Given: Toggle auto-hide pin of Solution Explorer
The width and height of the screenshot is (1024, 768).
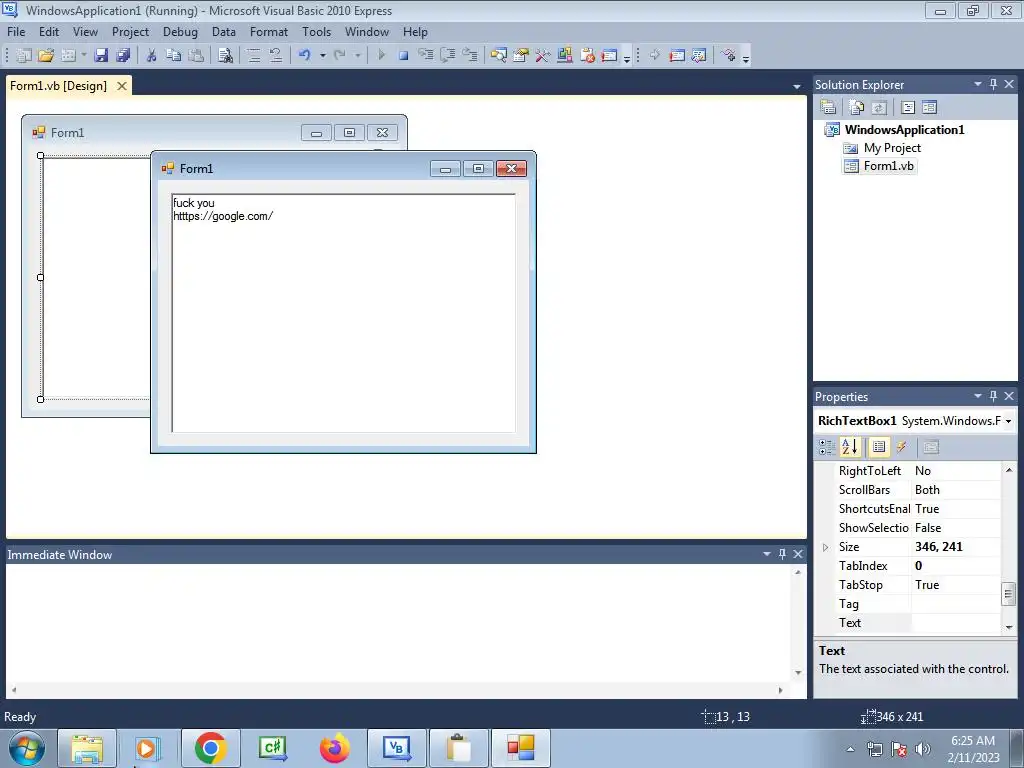Looking at the screenshot, I should point(993,84).
